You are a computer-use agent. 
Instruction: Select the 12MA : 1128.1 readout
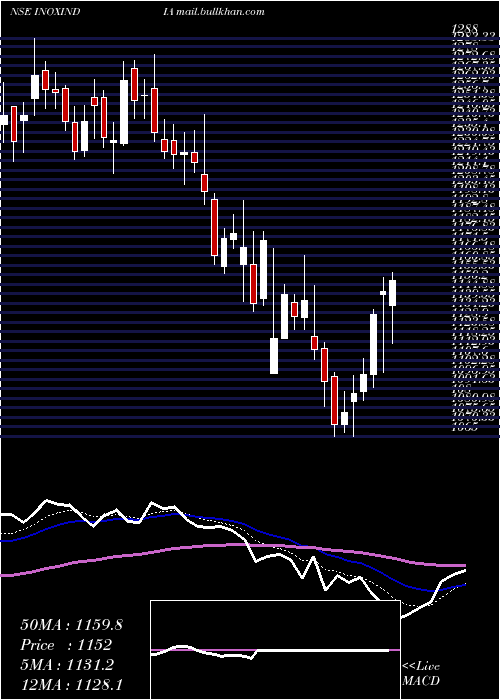[71, 685]
